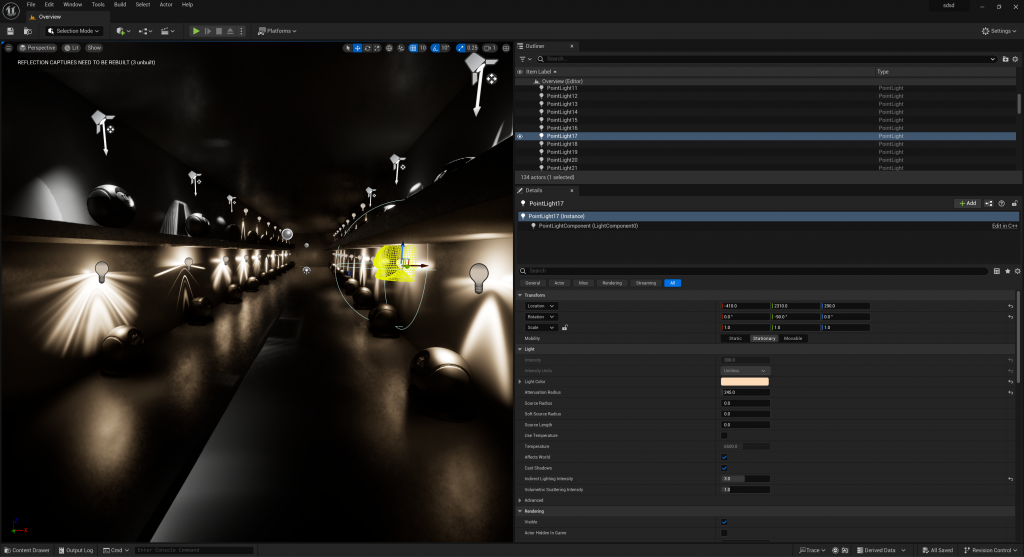Click the green Play button in toolbar
Screen dimensions: 1024x557
coord(196,31)
